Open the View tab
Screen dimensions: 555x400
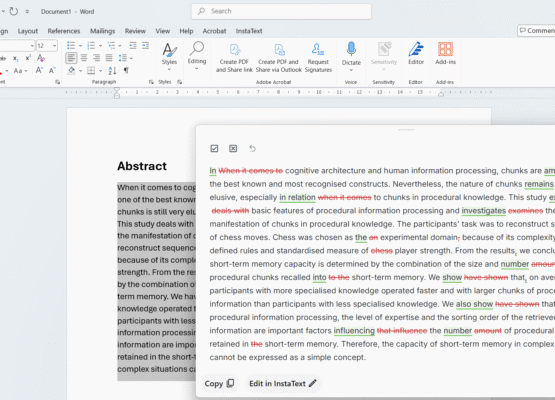click(162, 31)
